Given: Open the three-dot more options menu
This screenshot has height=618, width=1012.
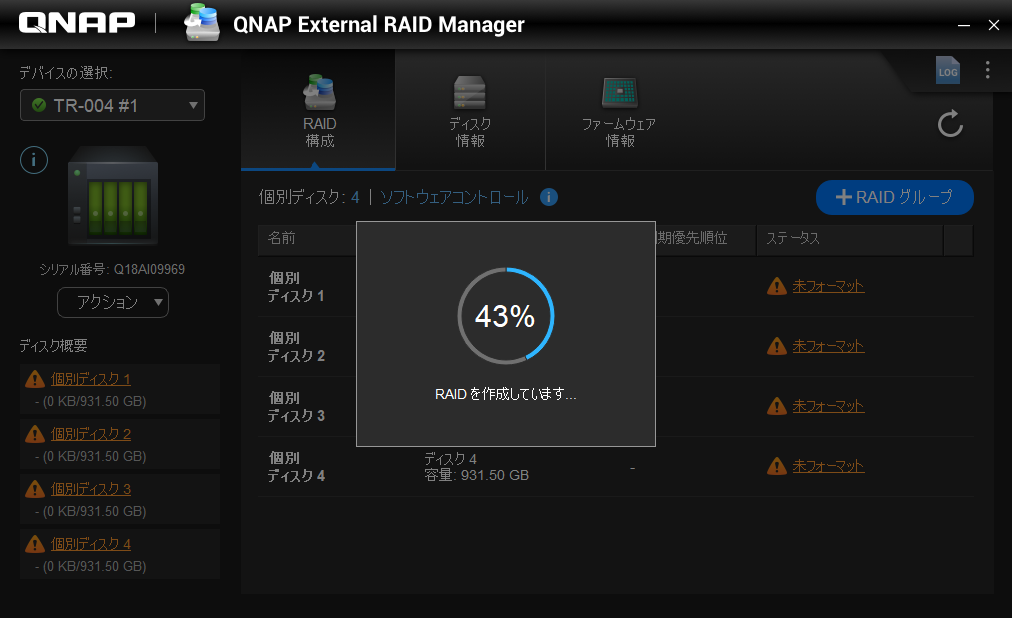Looking at the screenshot, I should (x=987, y=70).
